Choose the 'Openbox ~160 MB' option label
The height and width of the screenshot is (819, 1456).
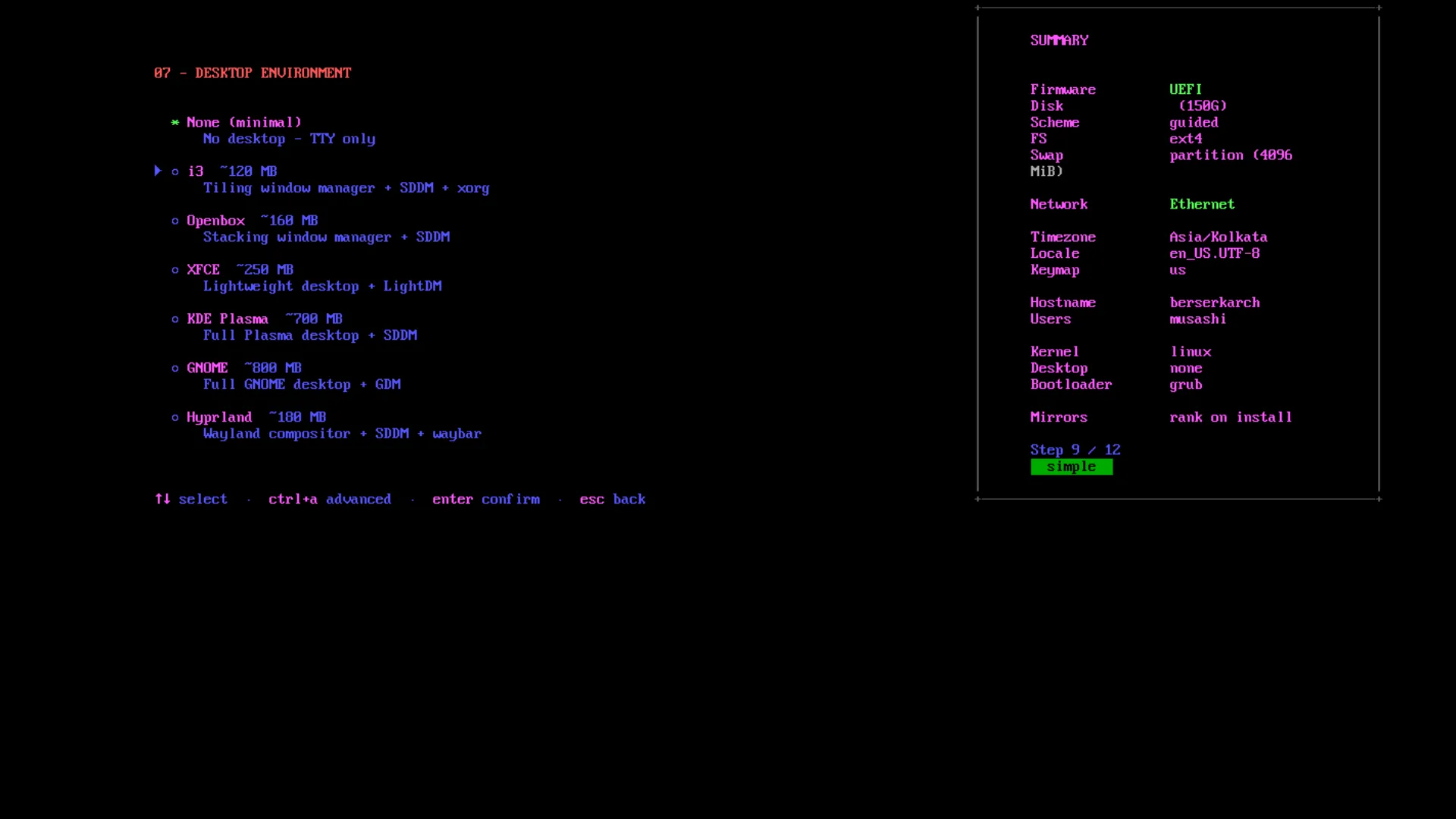[253, 221]
